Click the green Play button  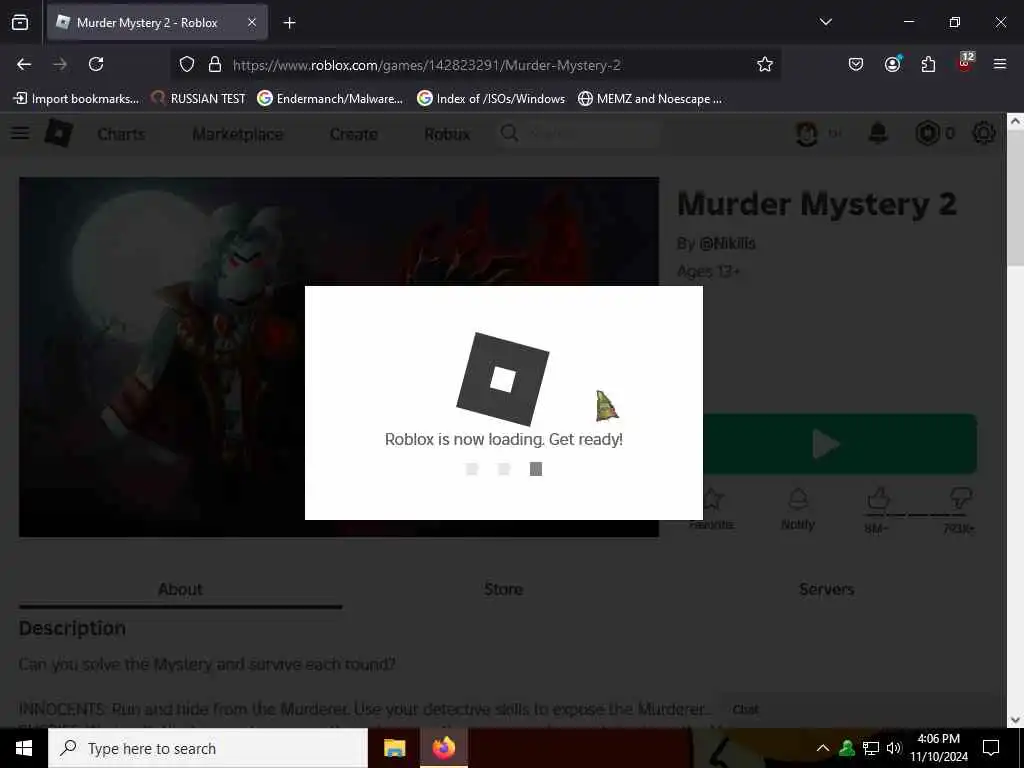point(840,444)
